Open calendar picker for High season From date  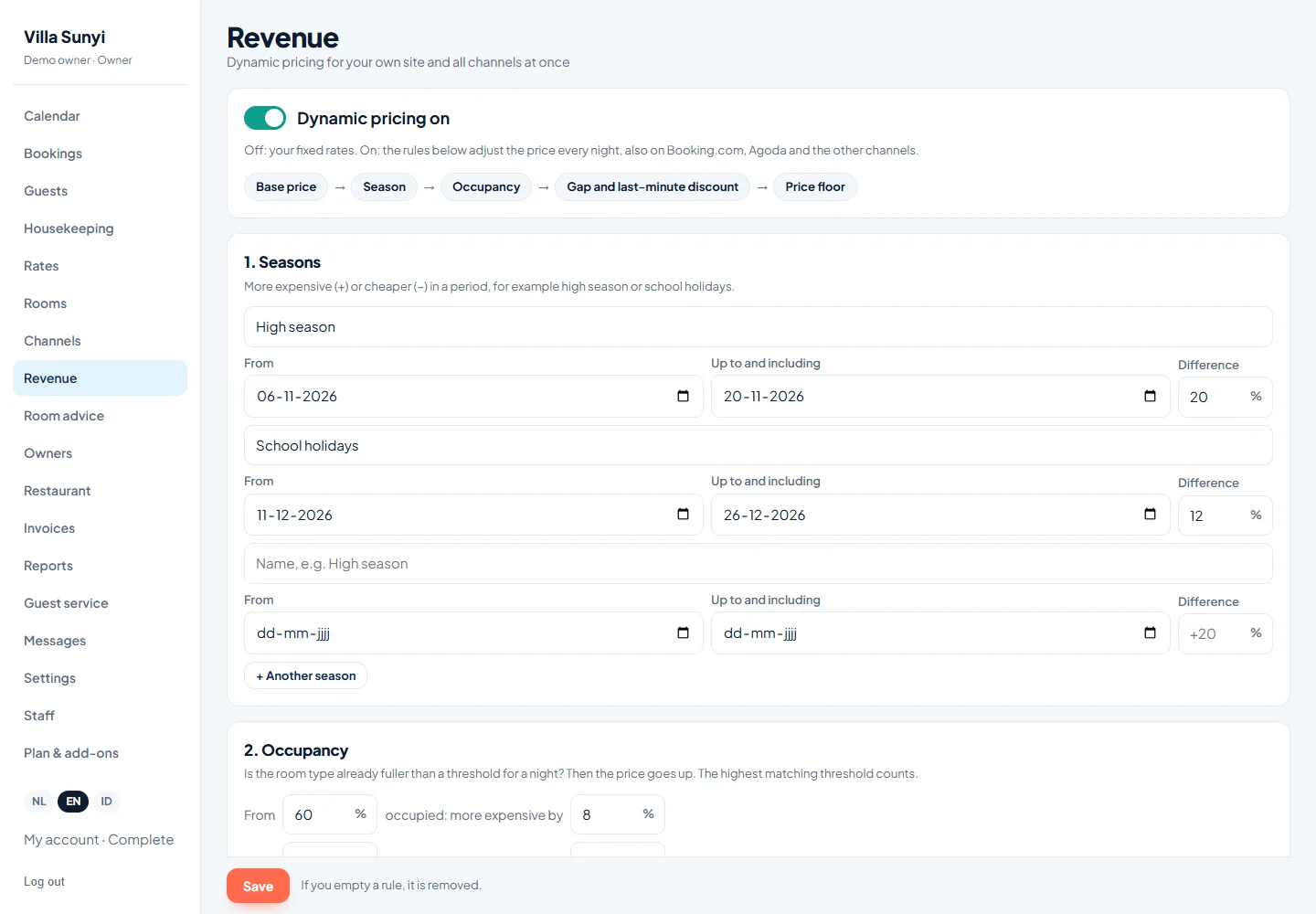tap(683, 396)
